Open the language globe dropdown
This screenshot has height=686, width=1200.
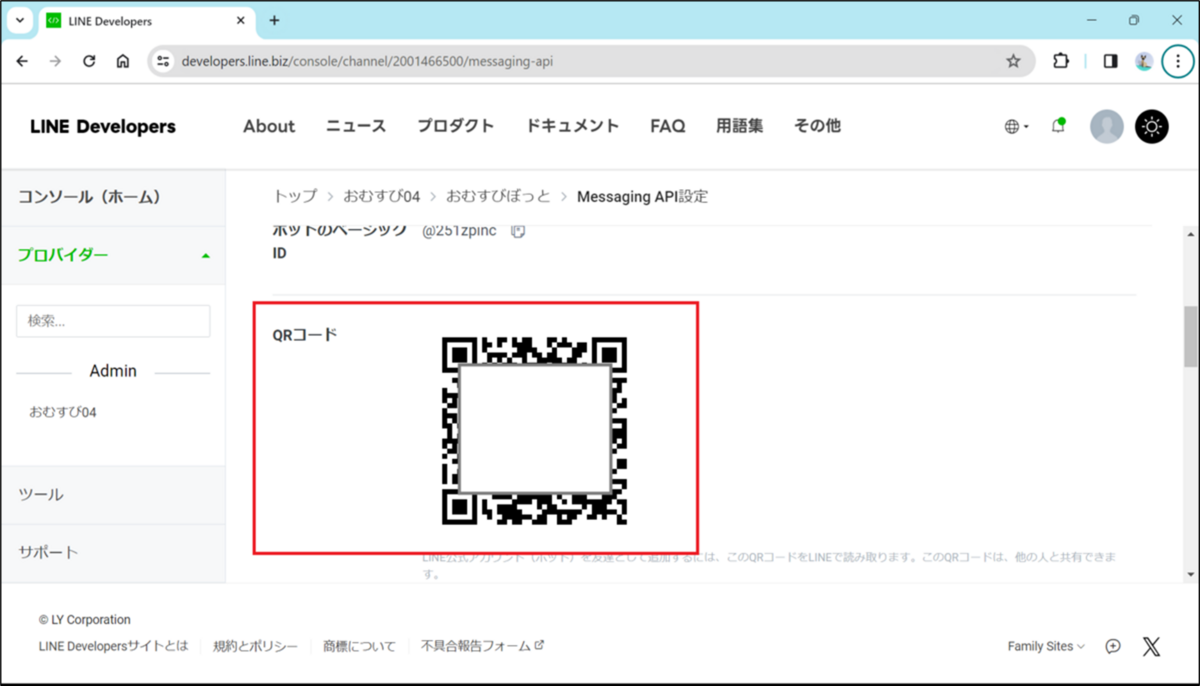pyautogui.click(x=1016, y=126)
